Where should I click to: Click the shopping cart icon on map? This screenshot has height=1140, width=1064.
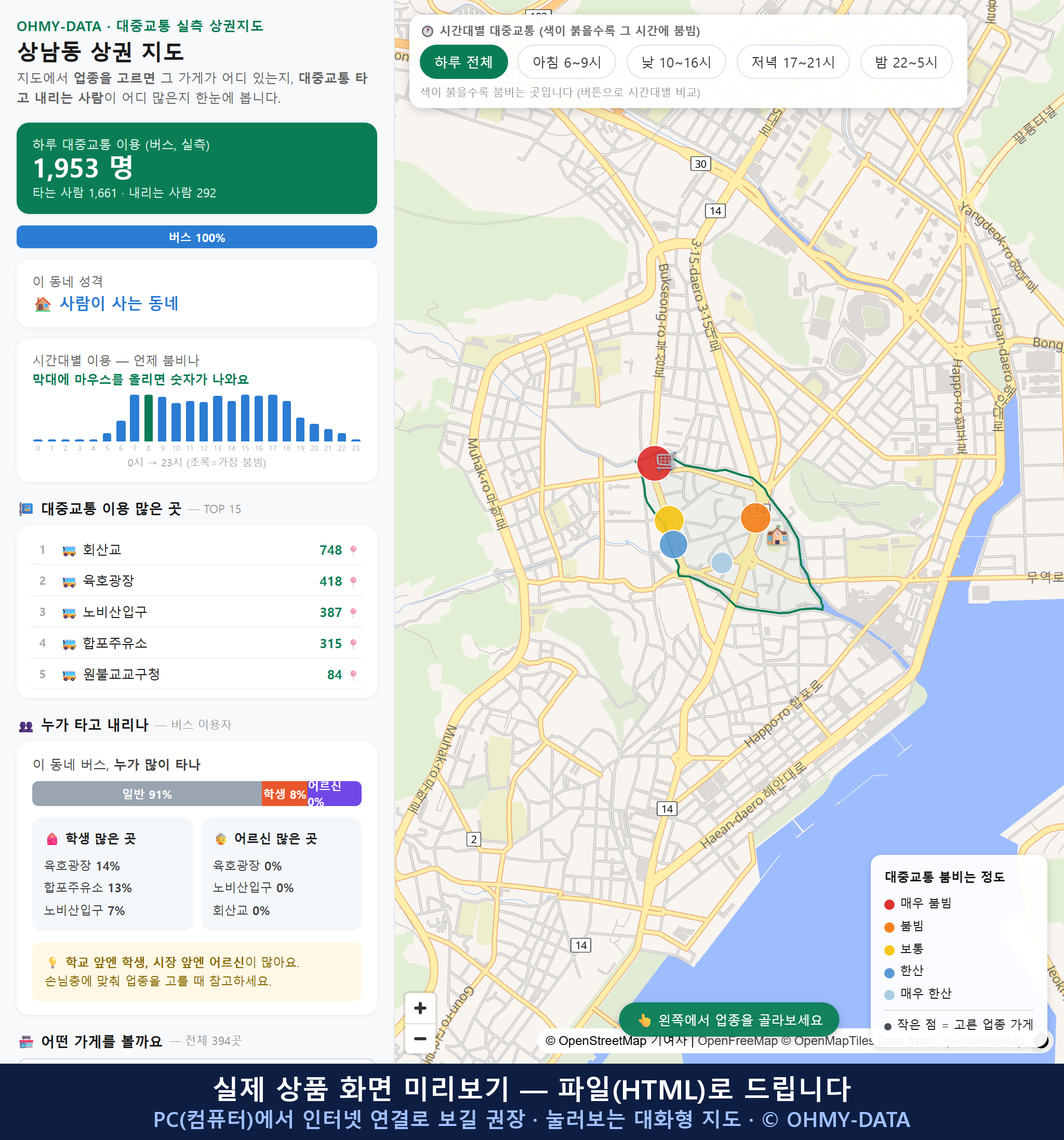click(665, 460)
